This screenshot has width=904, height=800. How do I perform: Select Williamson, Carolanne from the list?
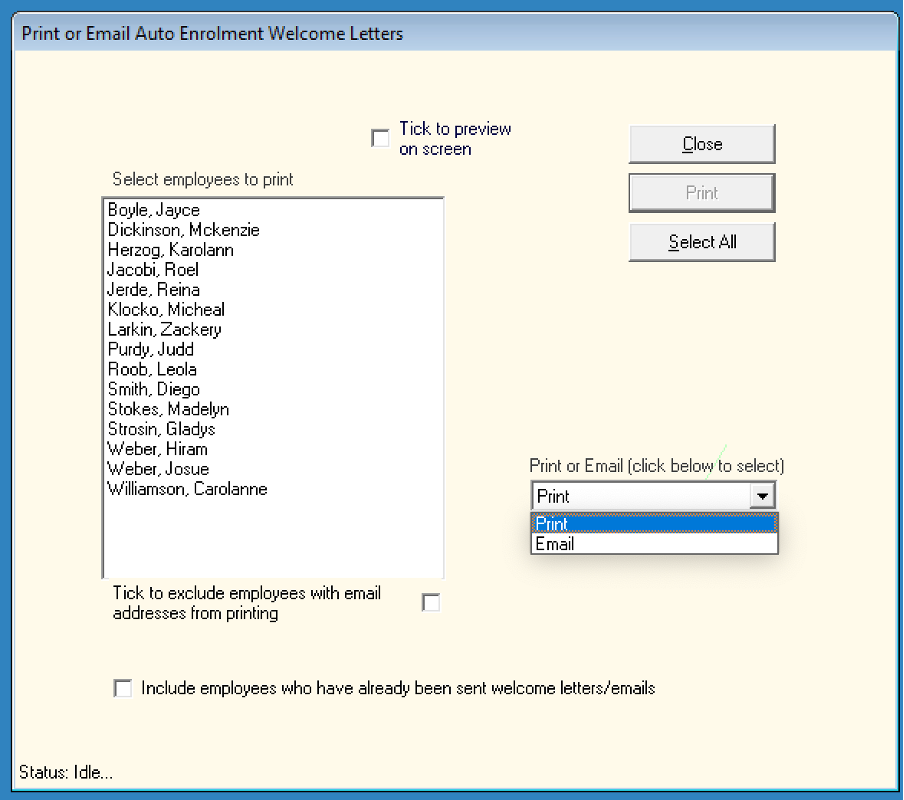coord(187,490)
